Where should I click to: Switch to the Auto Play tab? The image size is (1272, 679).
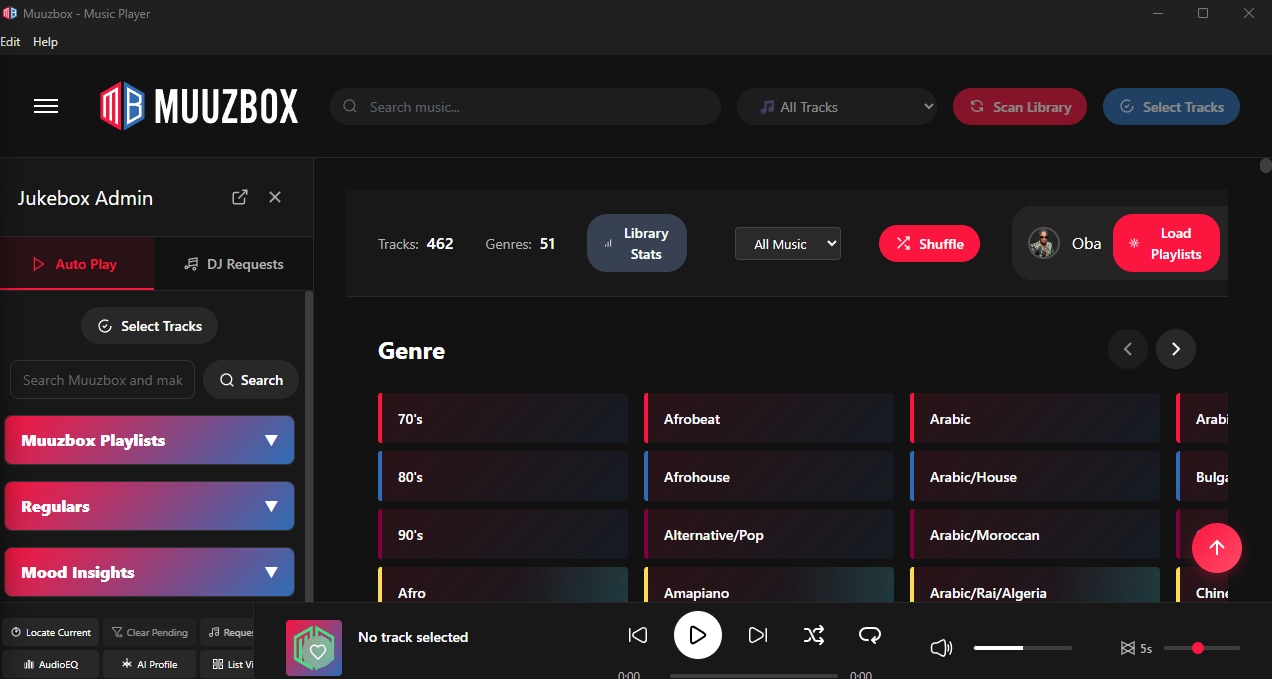pos(77,264)
